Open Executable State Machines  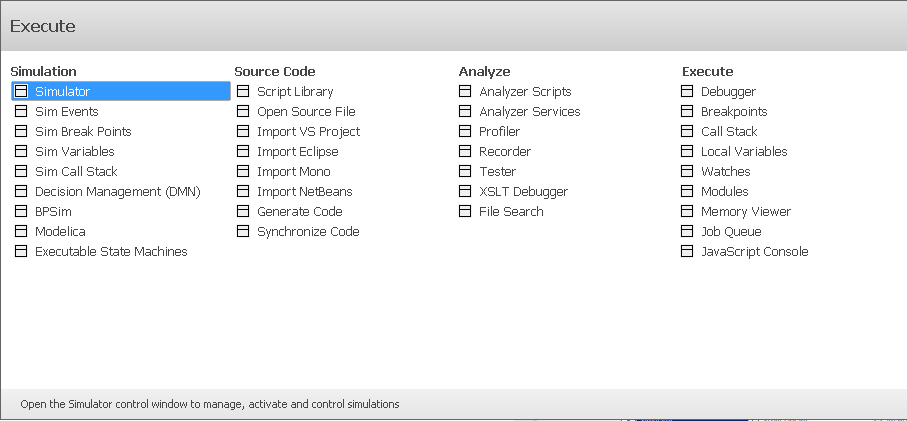pyautogui.click(x=111, y=252)
